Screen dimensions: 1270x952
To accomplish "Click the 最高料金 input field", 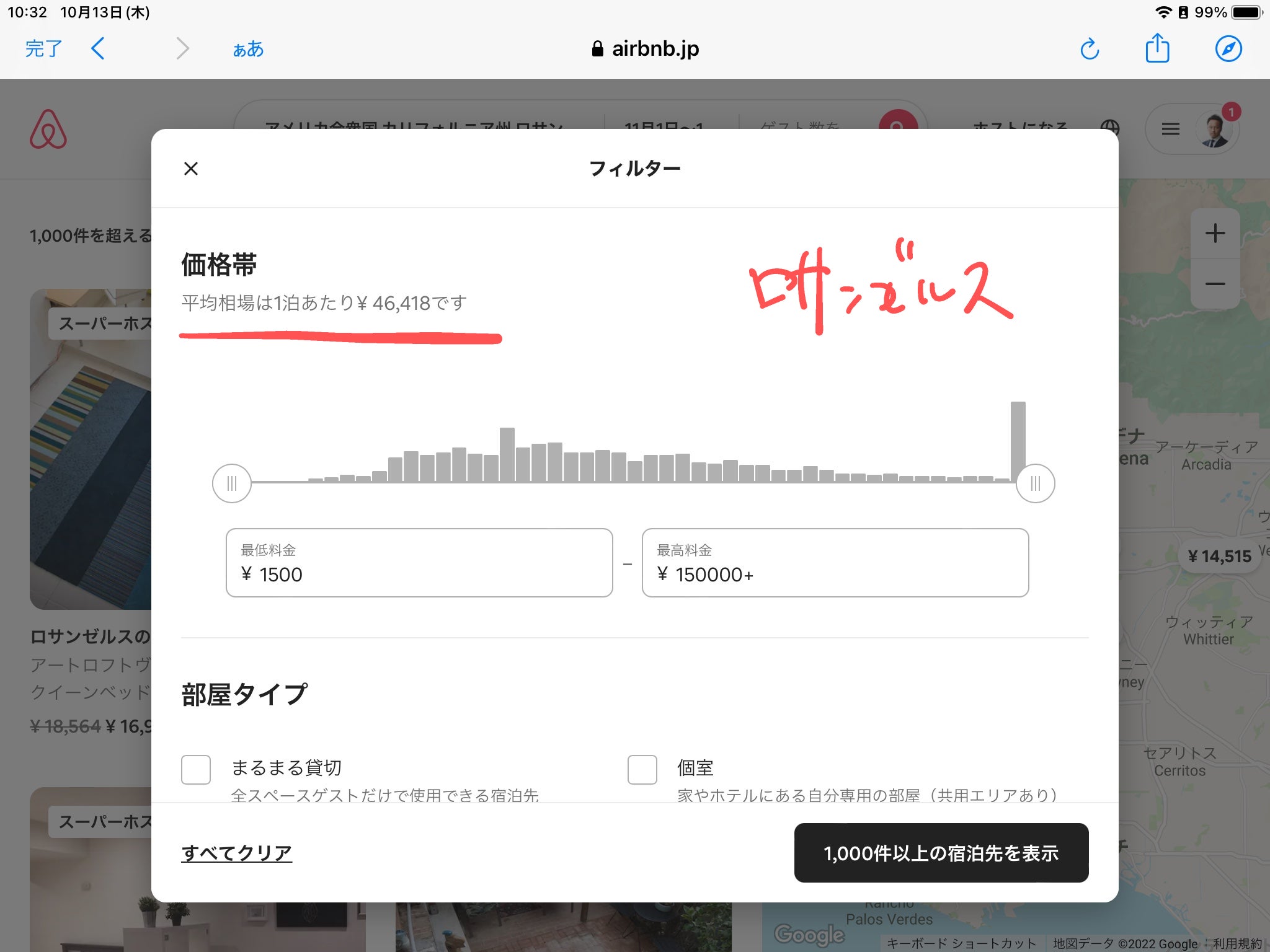I will (x=835, y=563).
